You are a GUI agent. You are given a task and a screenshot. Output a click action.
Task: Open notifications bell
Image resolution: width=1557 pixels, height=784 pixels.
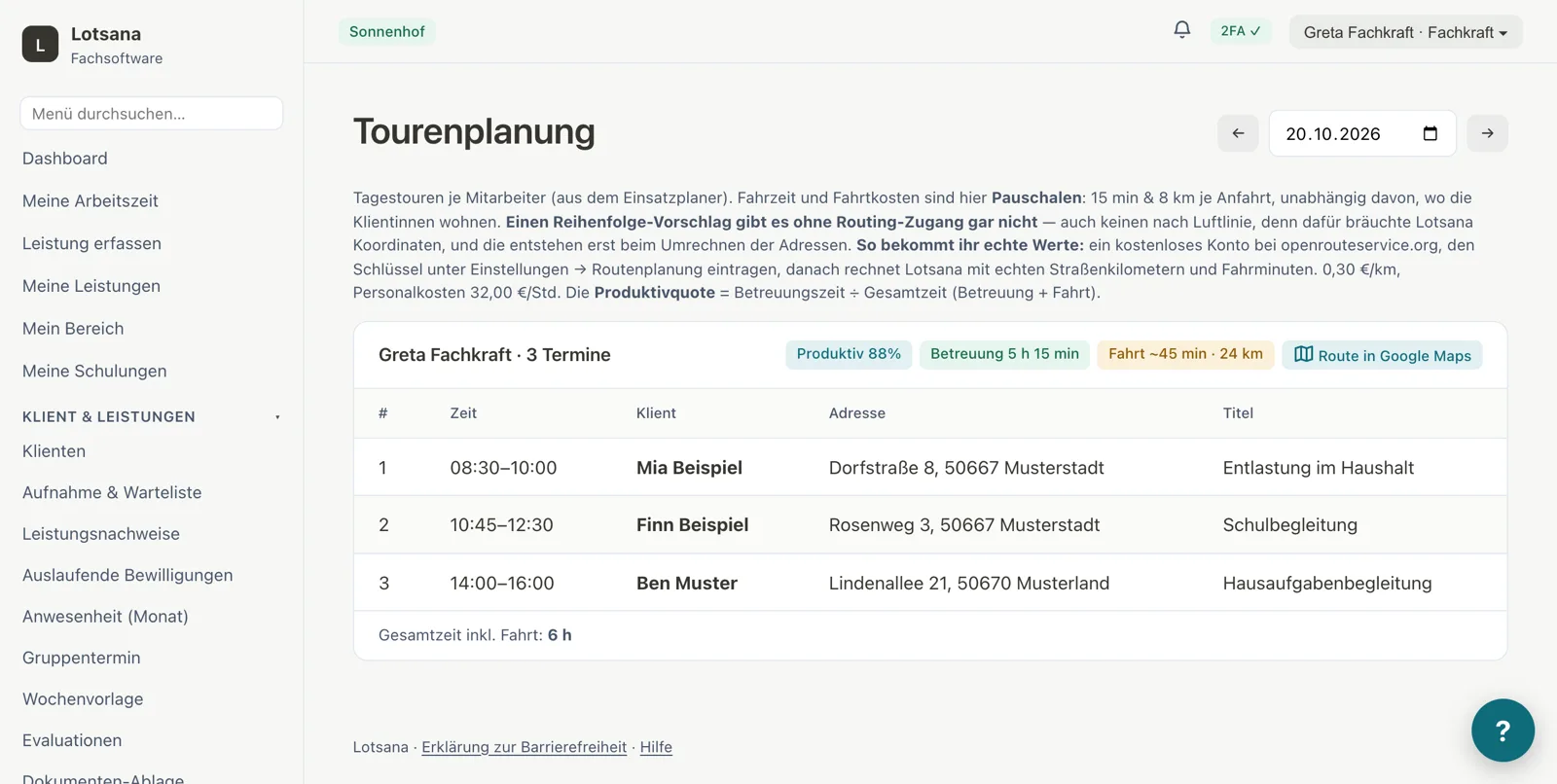coord(1181,30)
